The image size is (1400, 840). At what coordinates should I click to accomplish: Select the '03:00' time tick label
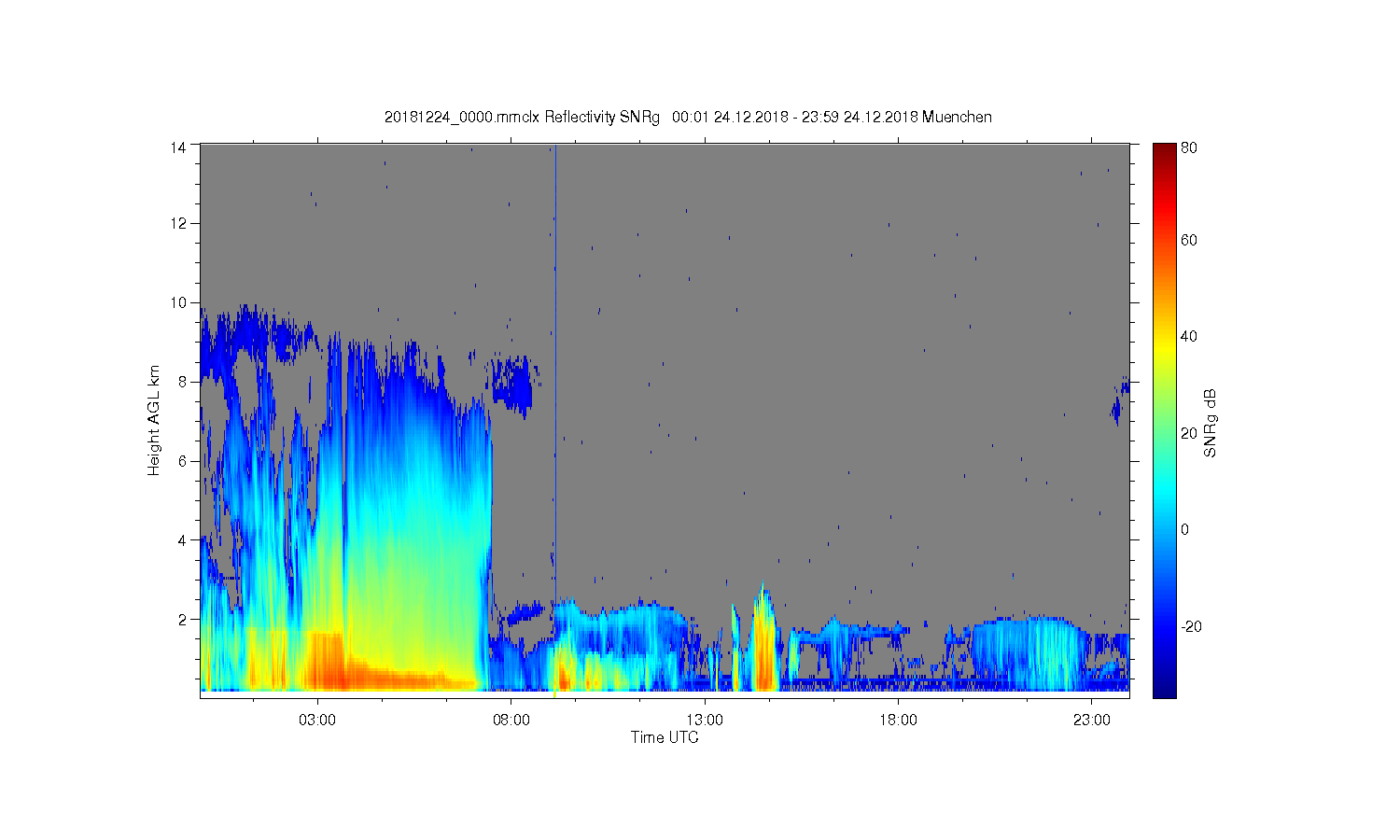point(317,721)
